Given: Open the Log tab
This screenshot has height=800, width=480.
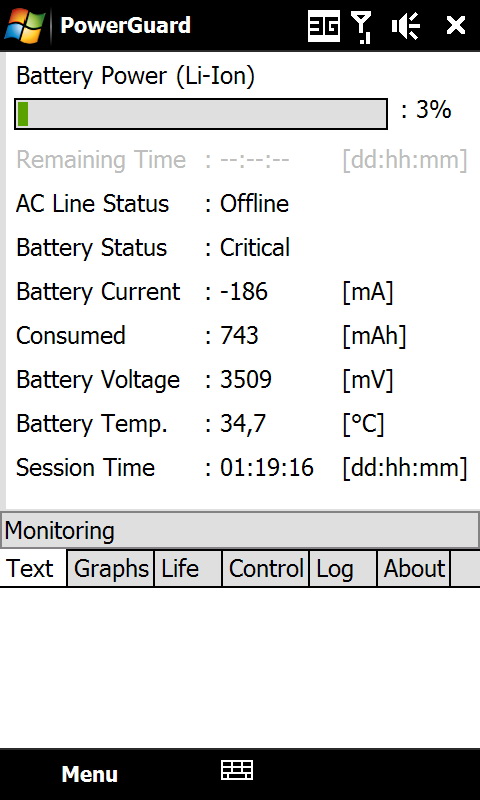Looking at the screenshot, I should [x=343, y=568].
